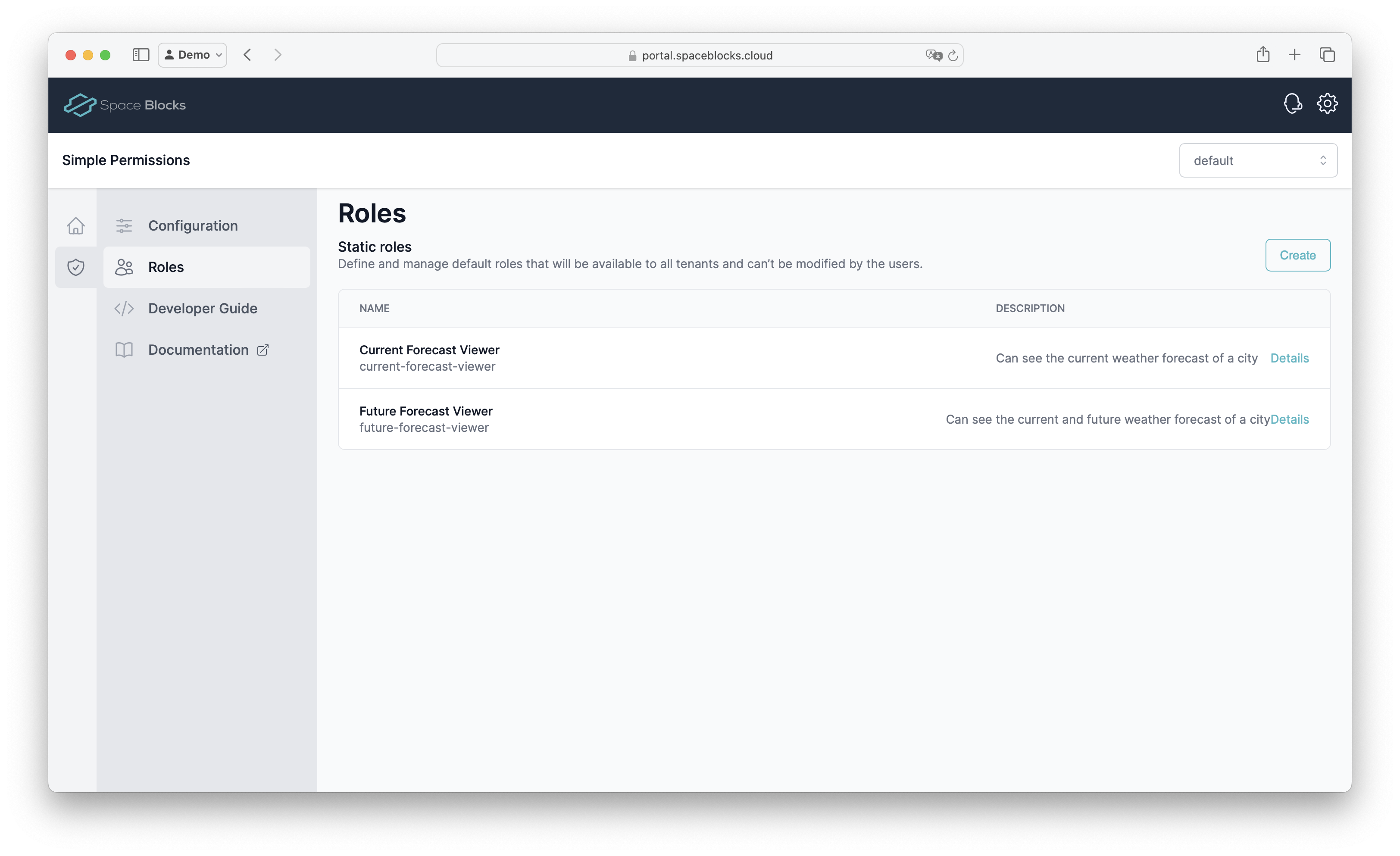Open the support headset icon
This screenshot has width=1400, height=856.
1293,104
